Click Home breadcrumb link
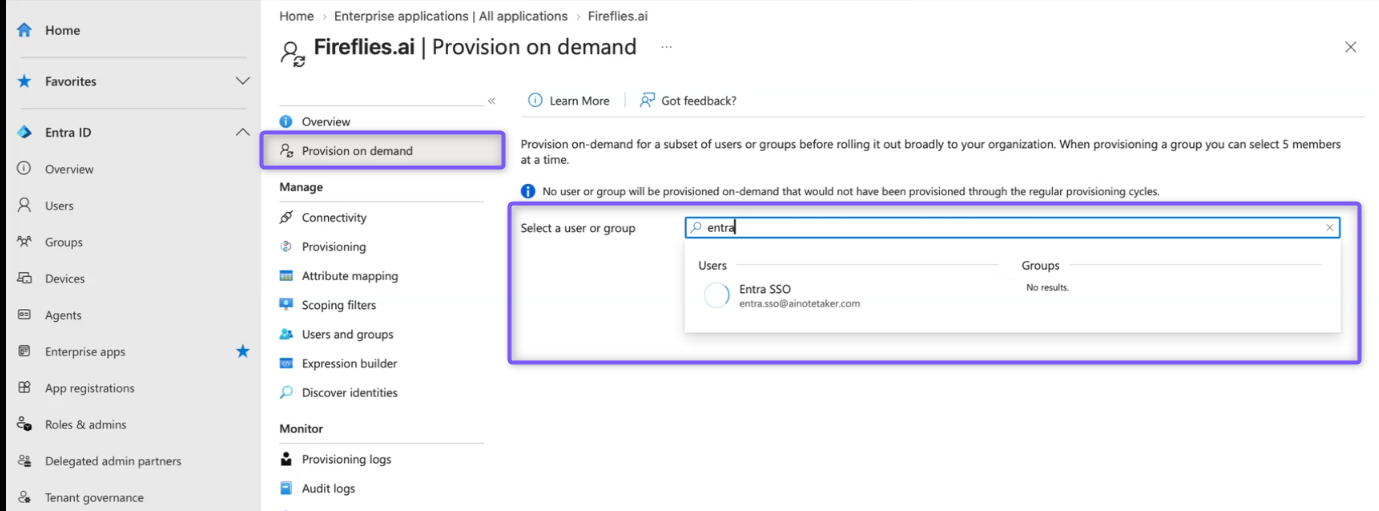This screenshot has height=511, width=1379. 296,16
